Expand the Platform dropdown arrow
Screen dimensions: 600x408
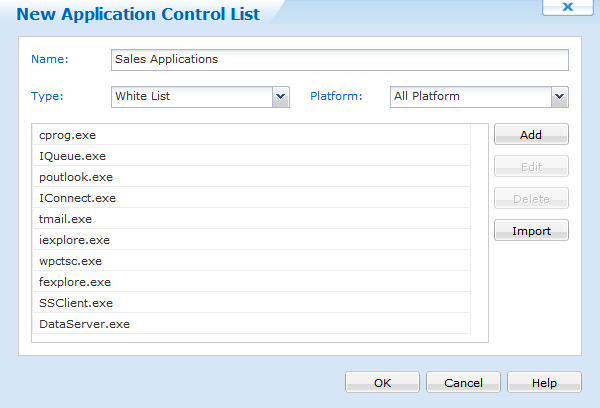[x=559, y=97]
